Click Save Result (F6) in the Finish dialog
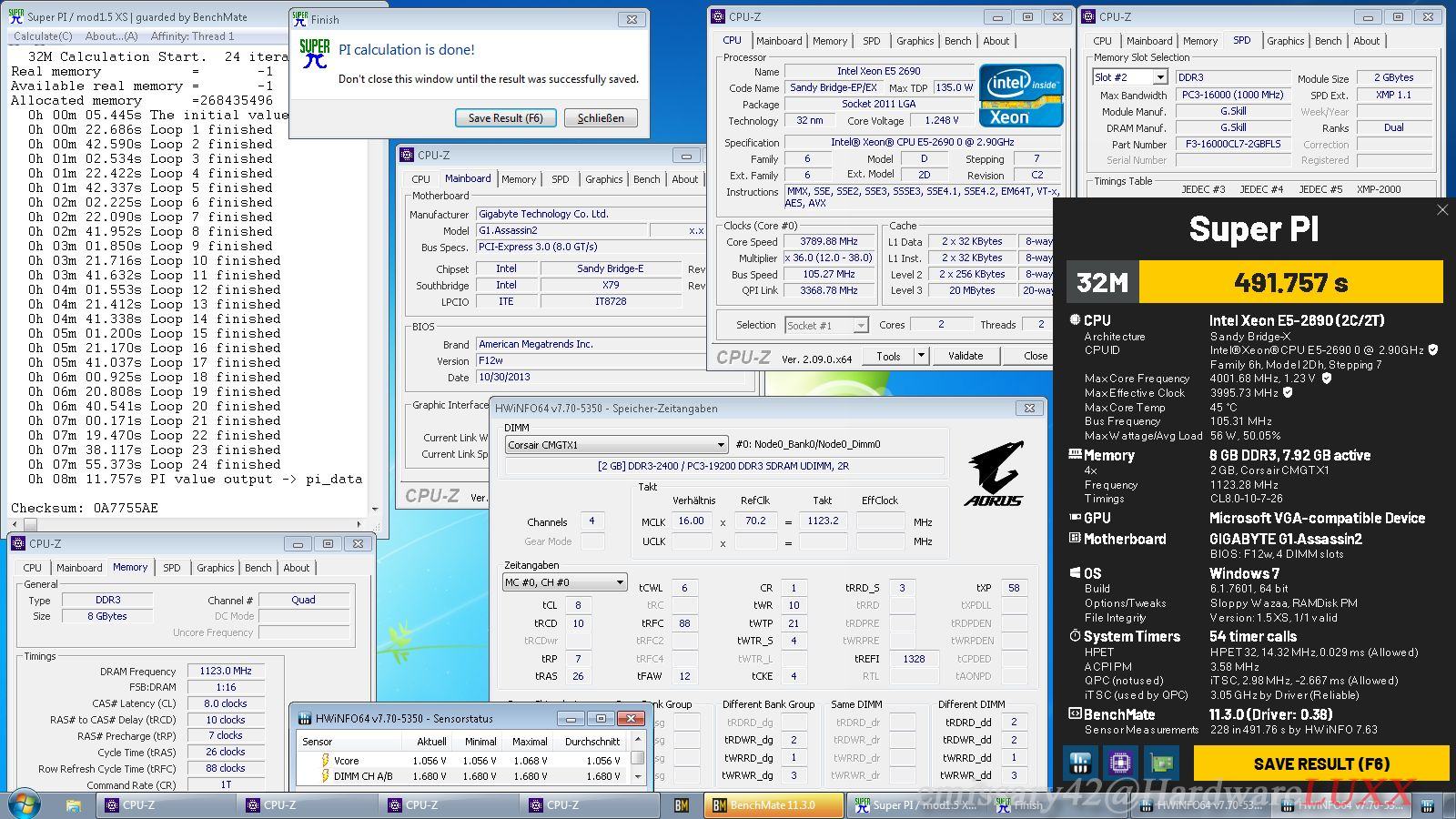 click(x=505, y=118)
